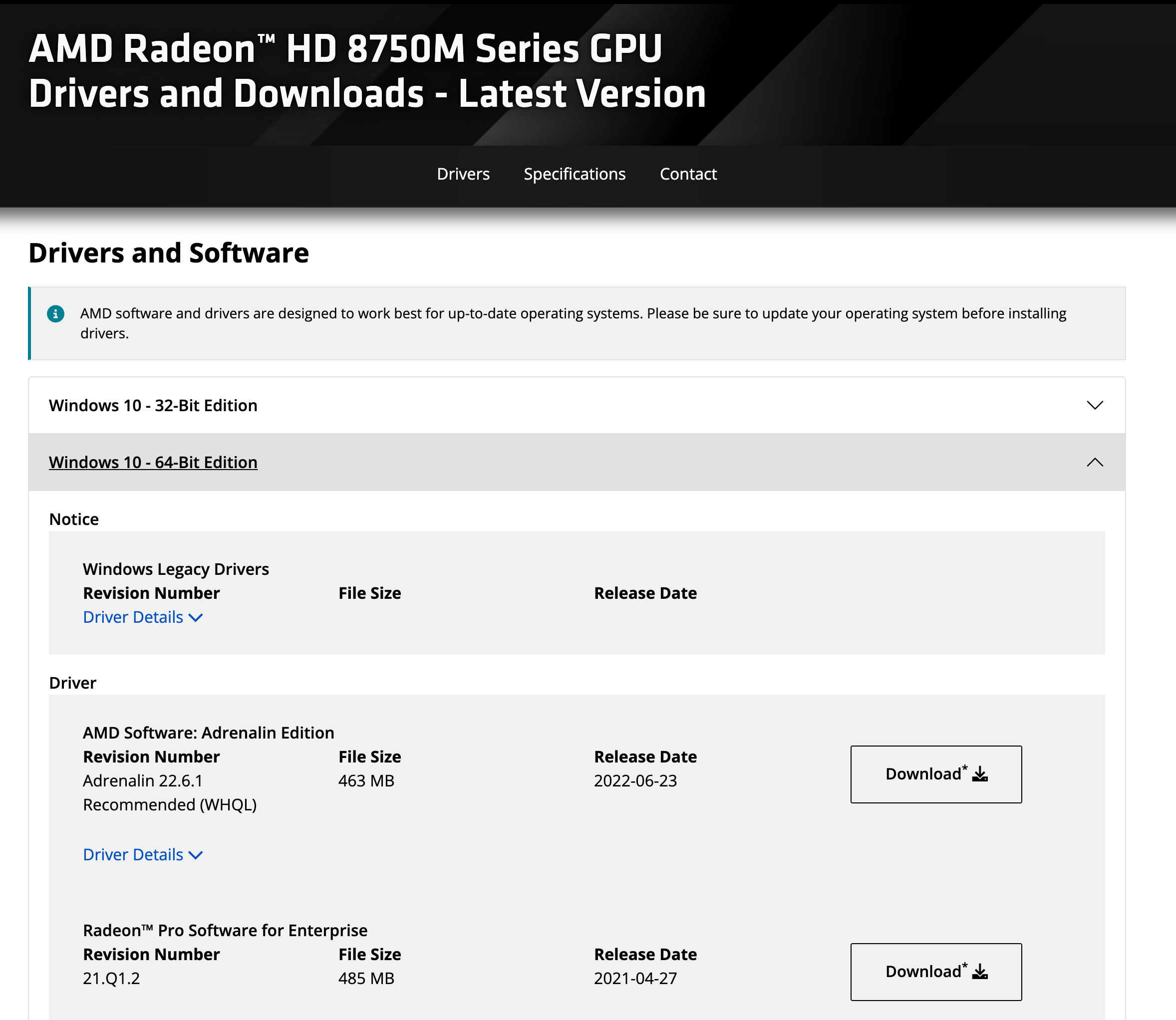1176x1020 pixels.
Task: Click 'Radeon™ Pro Software for Enterprise' title
Action: pos(225,930)
